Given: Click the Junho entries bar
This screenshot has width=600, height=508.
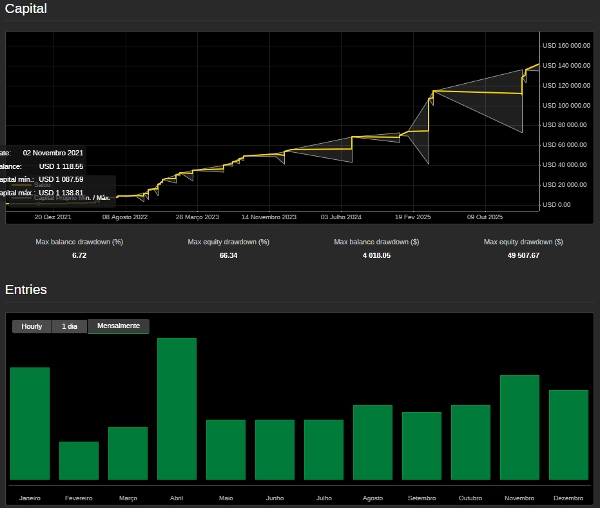Looking at the screenshot, I should pos(275,450).
